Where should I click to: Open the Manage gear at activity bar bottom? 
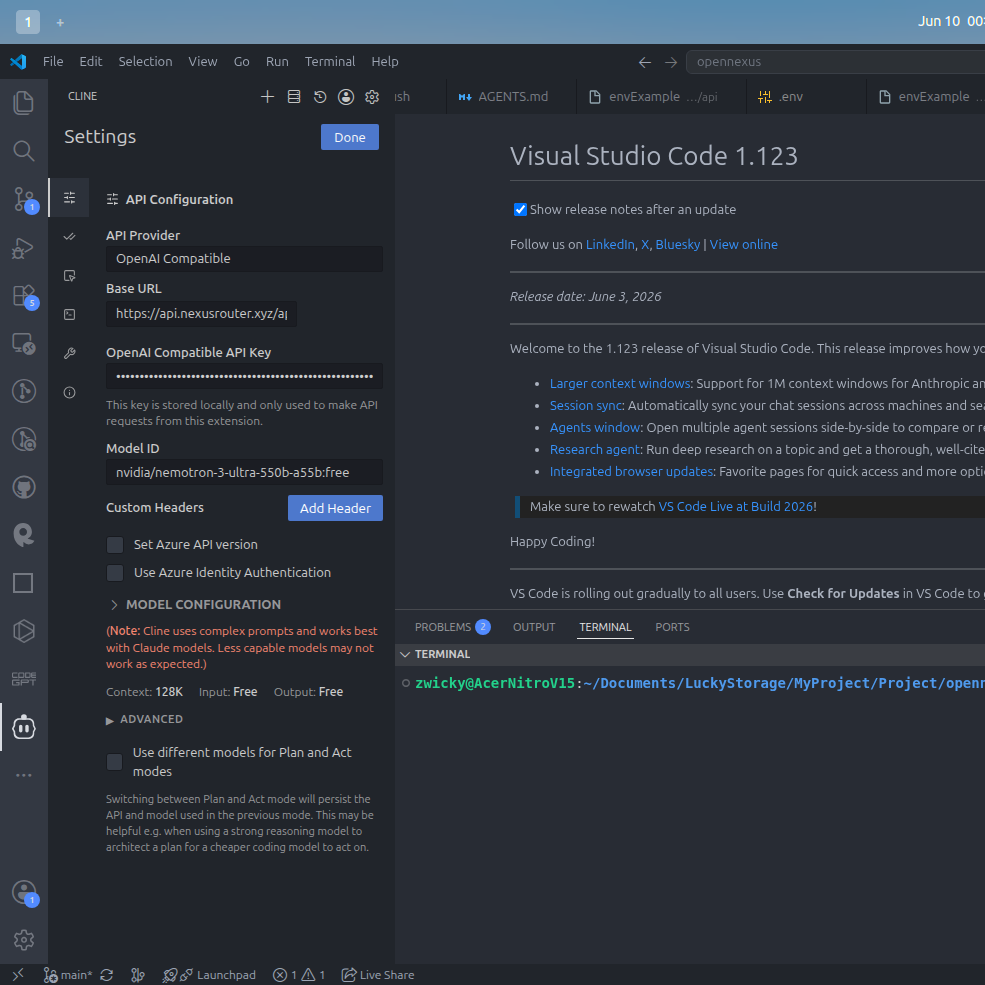click(24, 940)
